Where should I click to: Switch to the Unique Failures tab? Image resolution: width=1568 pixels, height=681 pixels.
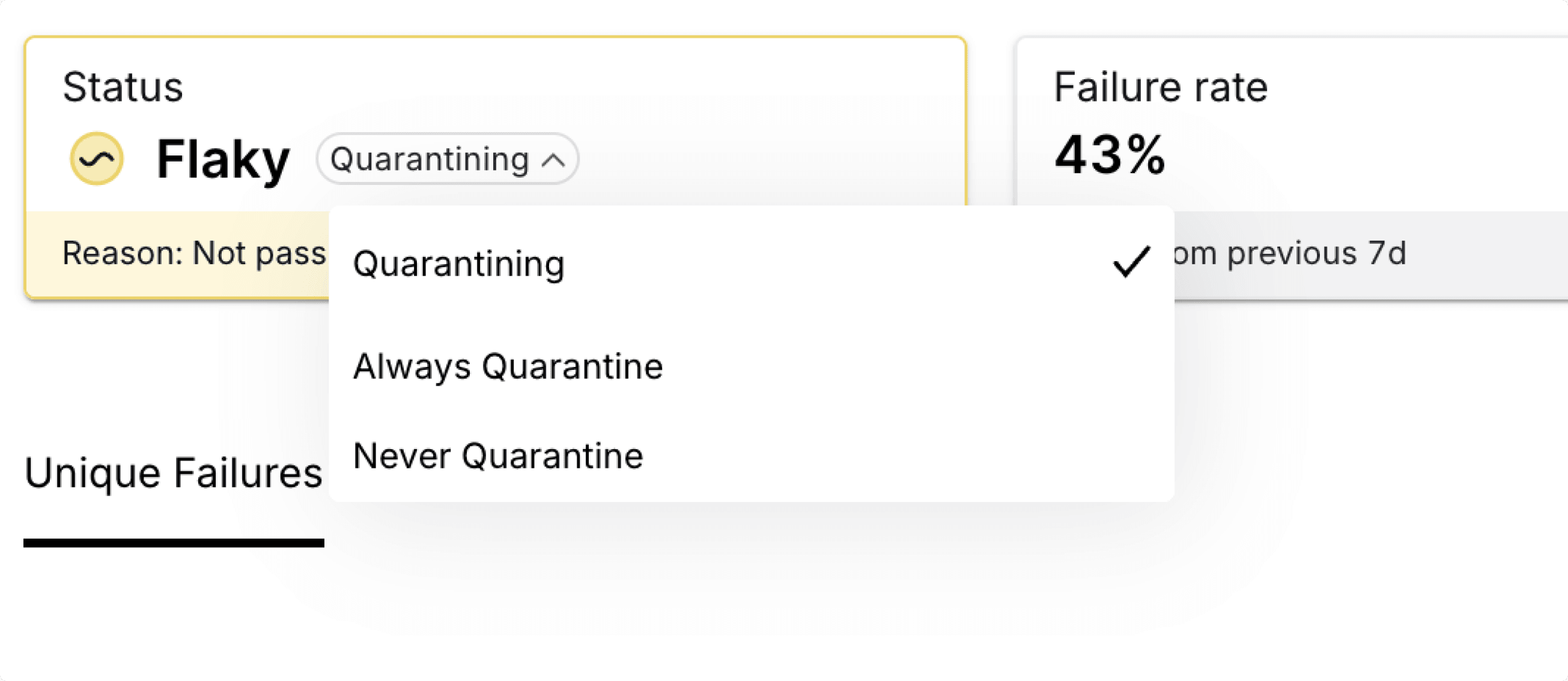pyautogui.click(x=174, y=473)
